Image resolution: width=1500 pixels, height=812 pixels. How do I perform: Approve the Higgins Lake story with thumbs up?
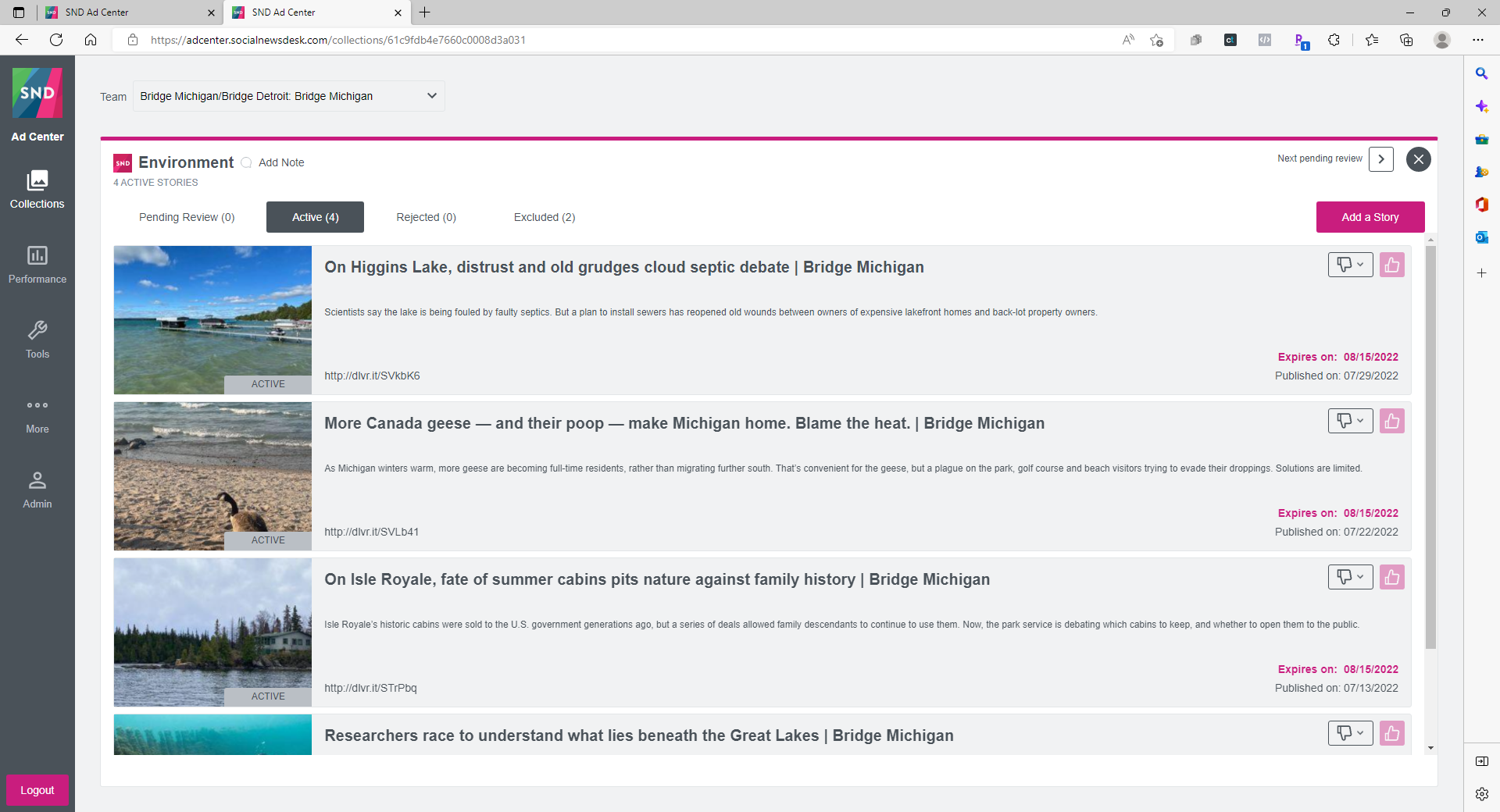pyautogui.click(x=1391, y=265)
